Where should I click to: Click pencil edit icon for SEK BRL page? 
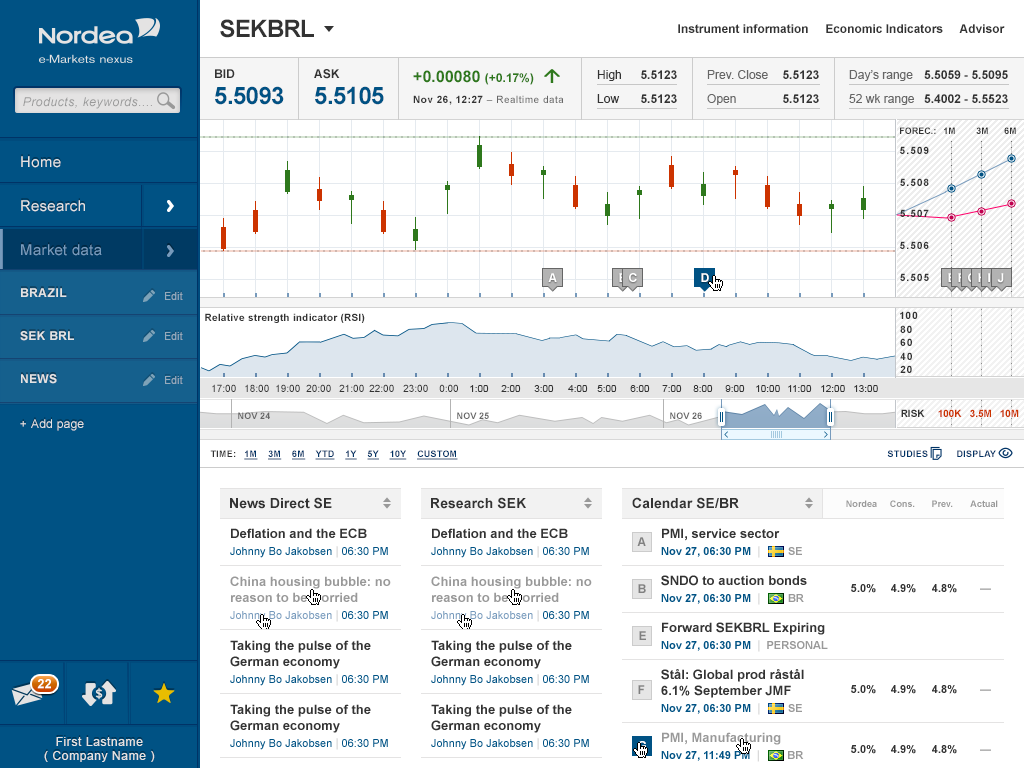click(x=149, y=336)
